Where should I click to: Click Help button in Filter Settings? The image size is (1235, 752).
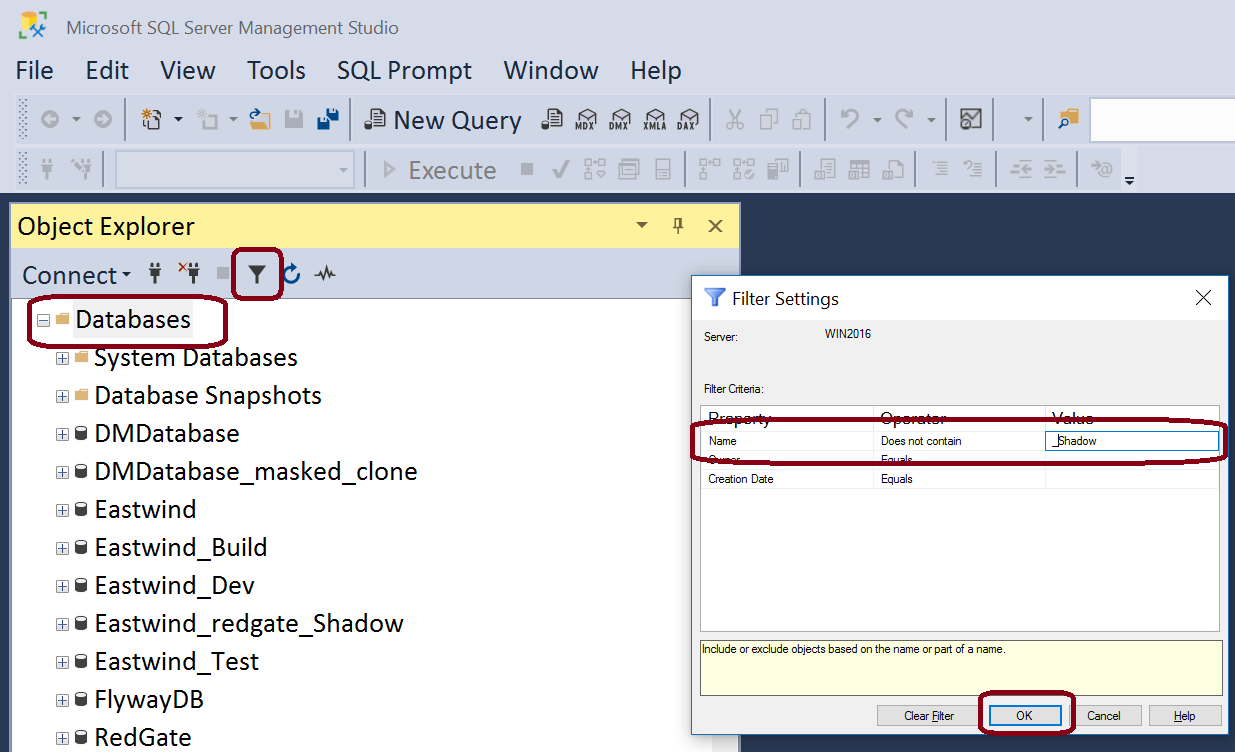point(1185,716)
